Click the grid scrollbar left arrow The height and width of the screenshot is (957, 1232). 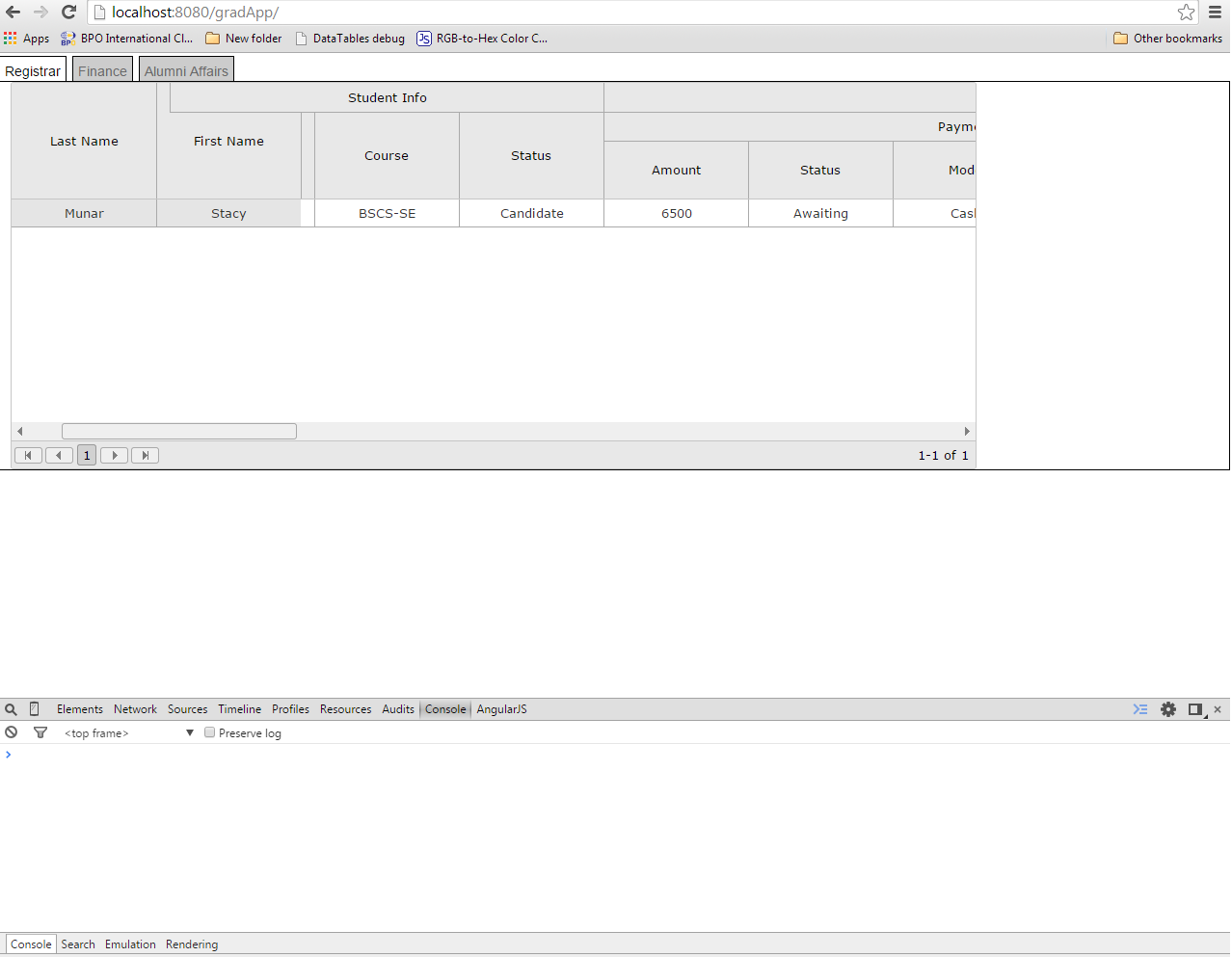[x=19, y=431]
